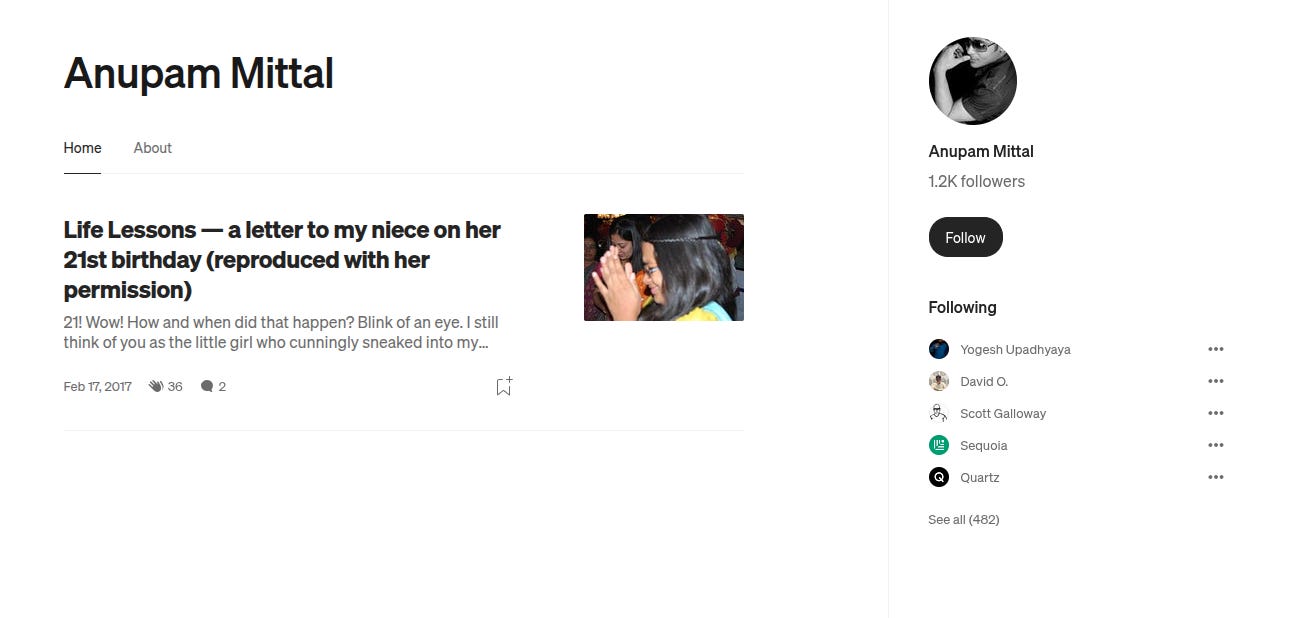
Task: Open the See all (482) link
Action: 963,519
